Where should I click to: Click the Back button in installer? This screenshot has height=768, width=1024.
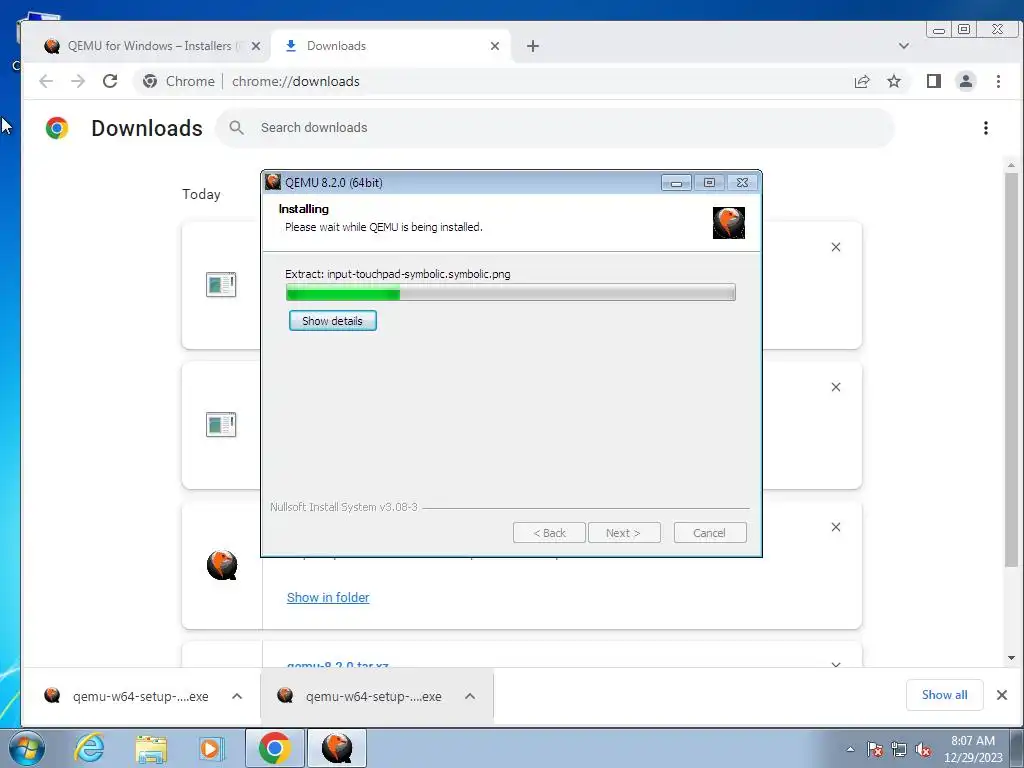(x=549, y=533)
